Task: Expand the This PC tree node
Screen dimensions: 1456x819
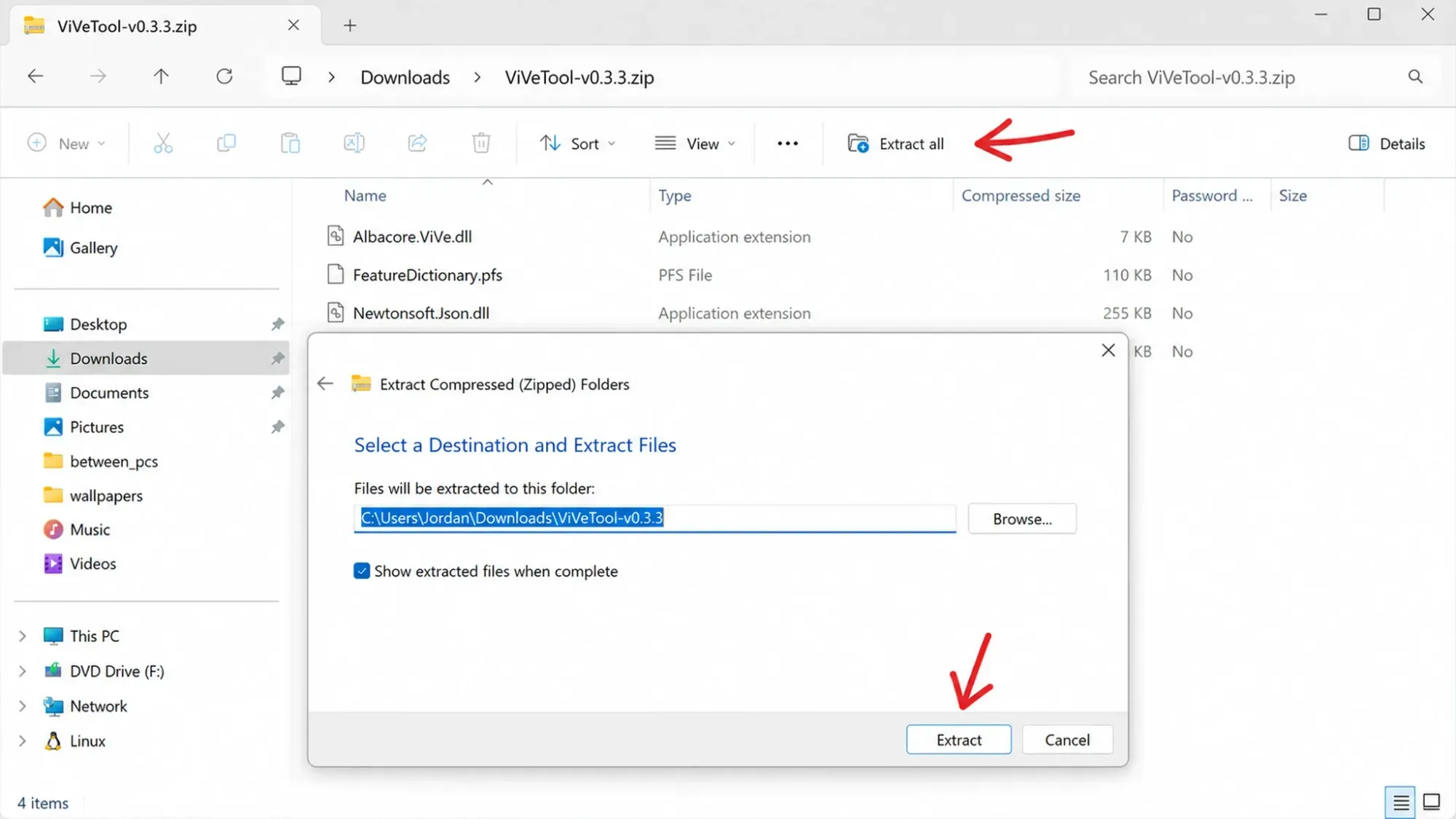Action: pyautogui.click(x=22, y=636)
